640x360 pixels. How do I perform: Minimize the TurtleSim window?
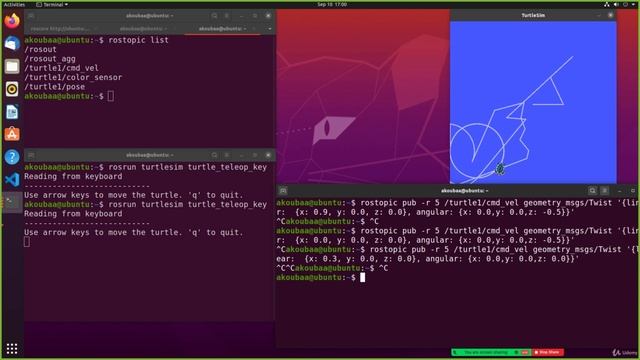pos(599,16)
